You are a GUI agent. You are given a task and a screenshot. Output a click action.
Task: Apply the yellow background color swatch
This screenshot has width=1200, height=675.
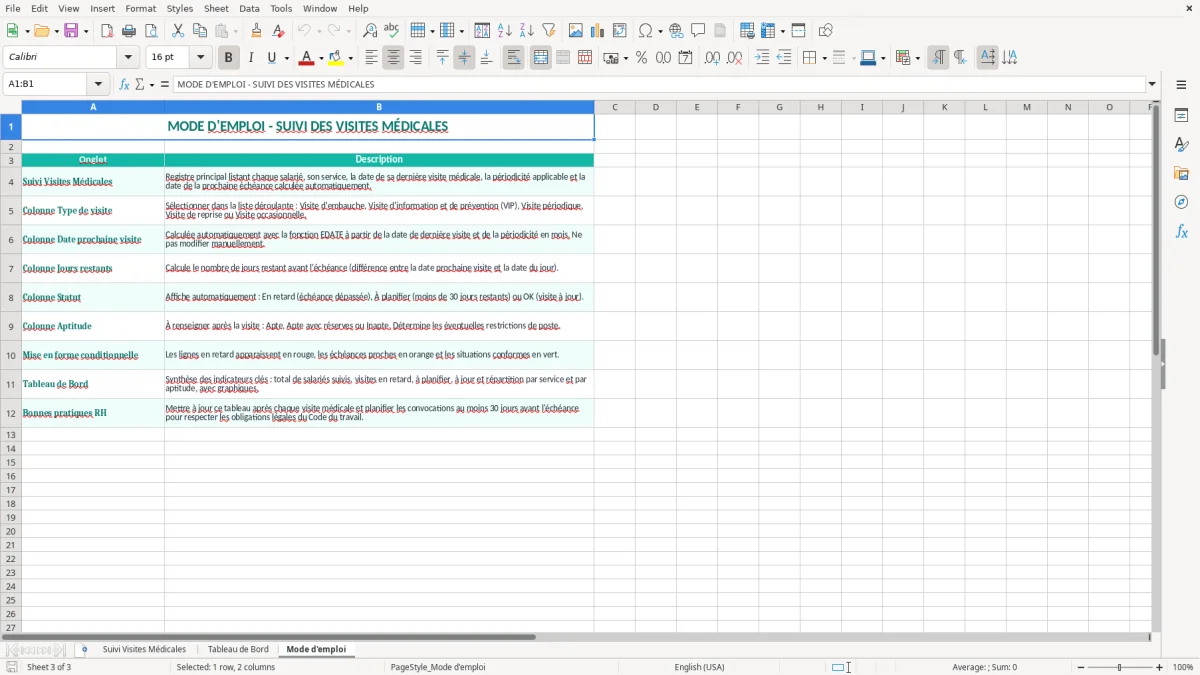(x=336, y=58)
